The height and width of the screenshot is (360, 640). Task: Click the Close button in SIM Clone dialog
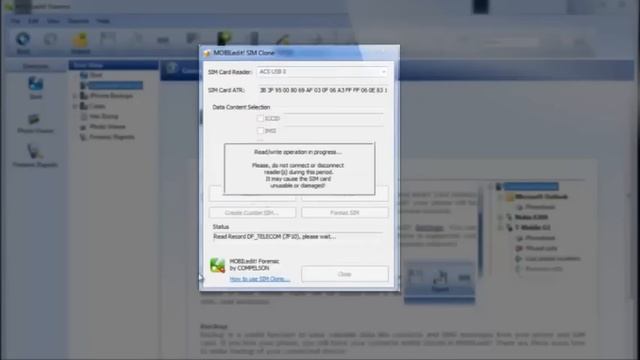point(345,274)
